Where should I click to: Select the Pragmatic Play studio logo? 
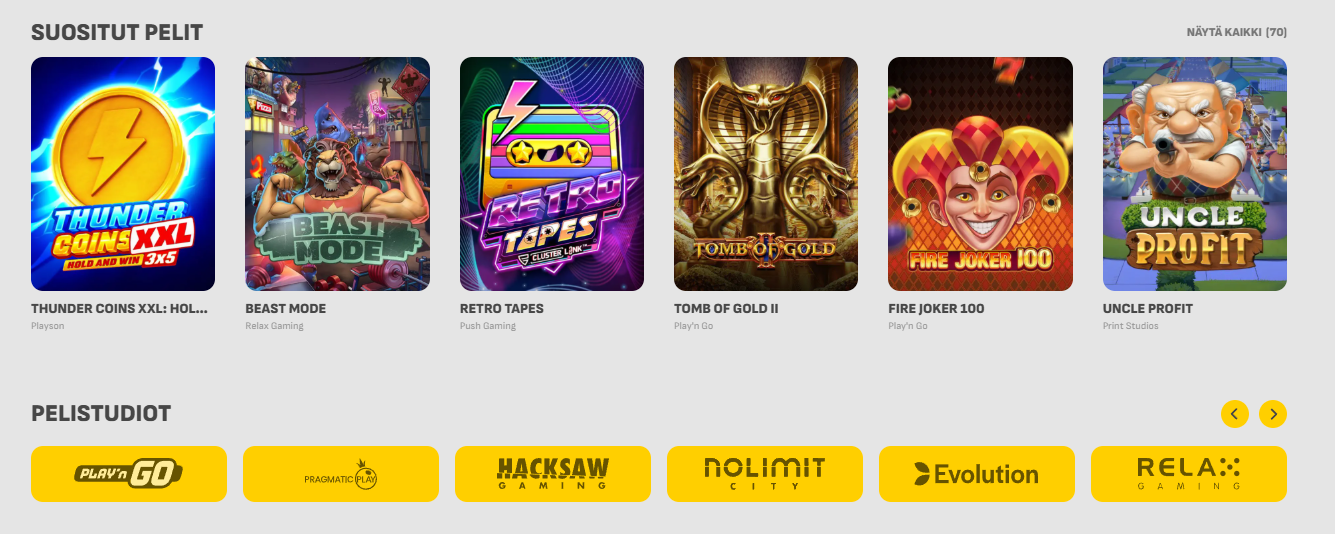pyautogui.click(x=341, y=474)
